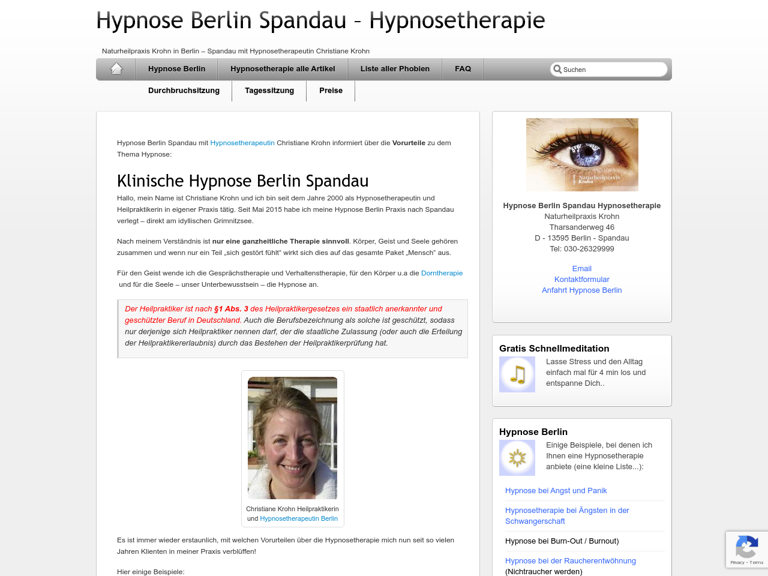
Task: Open Hypnosetherapie alle Artikel menu
Action: pos(282,69)
